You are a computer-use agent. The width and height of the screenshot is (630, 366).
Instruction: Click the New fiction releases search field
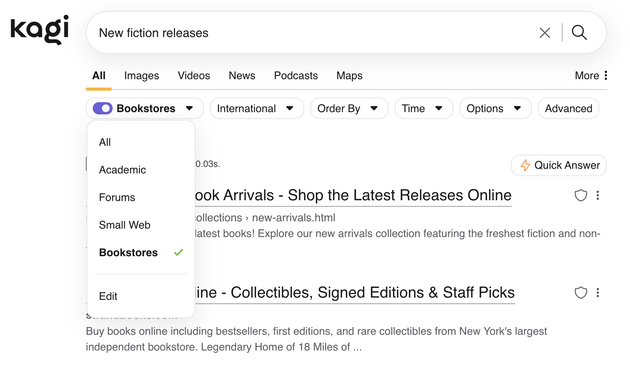(313, 33)
